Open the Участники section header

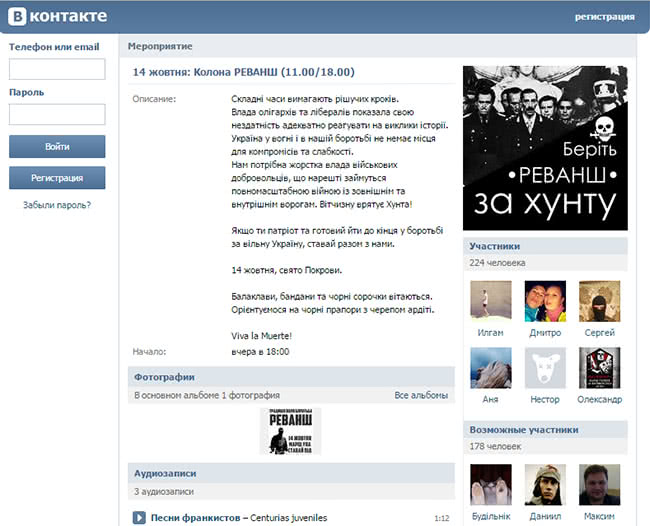pos(495,246)
